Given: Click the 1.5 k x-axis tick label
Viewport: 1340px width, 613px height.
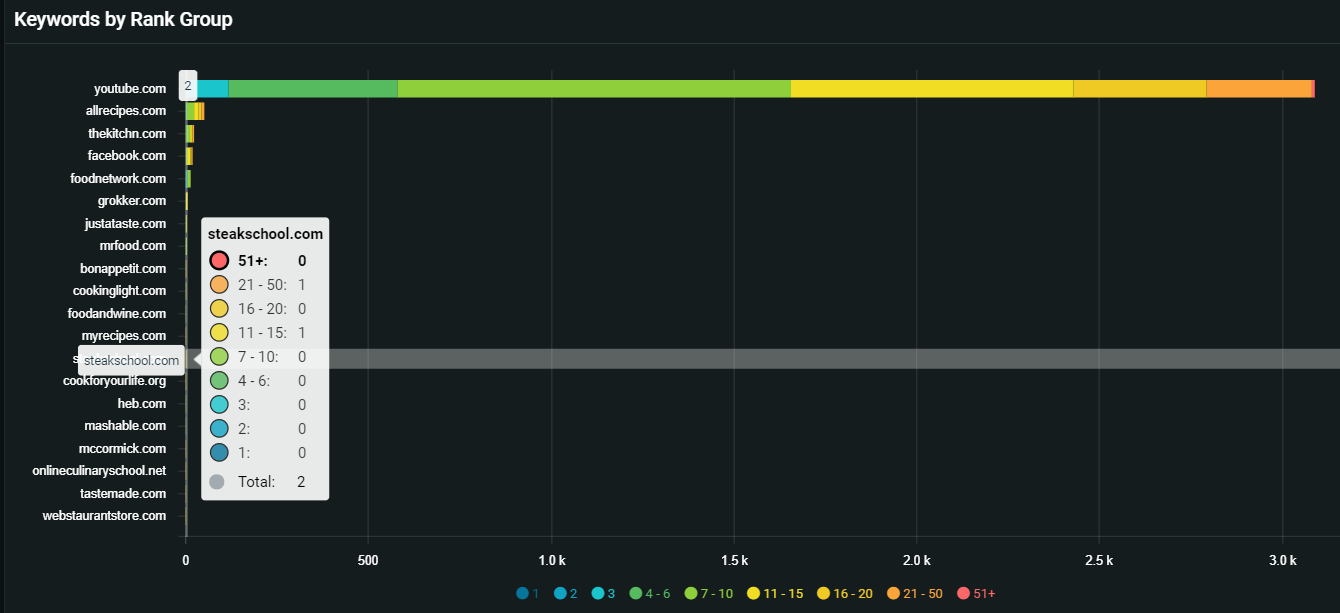Looking at the screenshot, I should 734,560.
